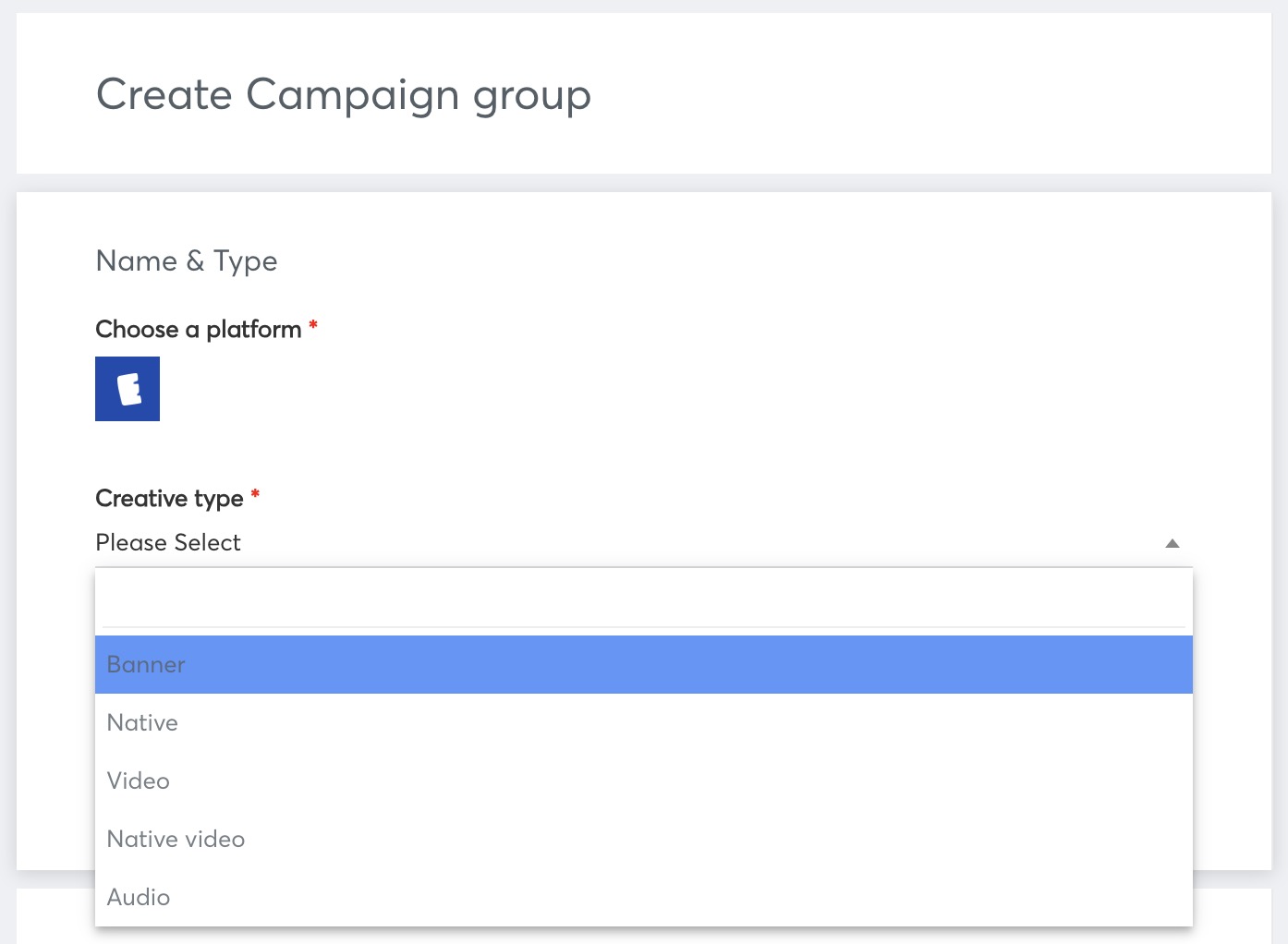This screenshot has height=944, width=1288.
Task: Collapse the Creative type dropdown arrow
Action: point(1172,543)
